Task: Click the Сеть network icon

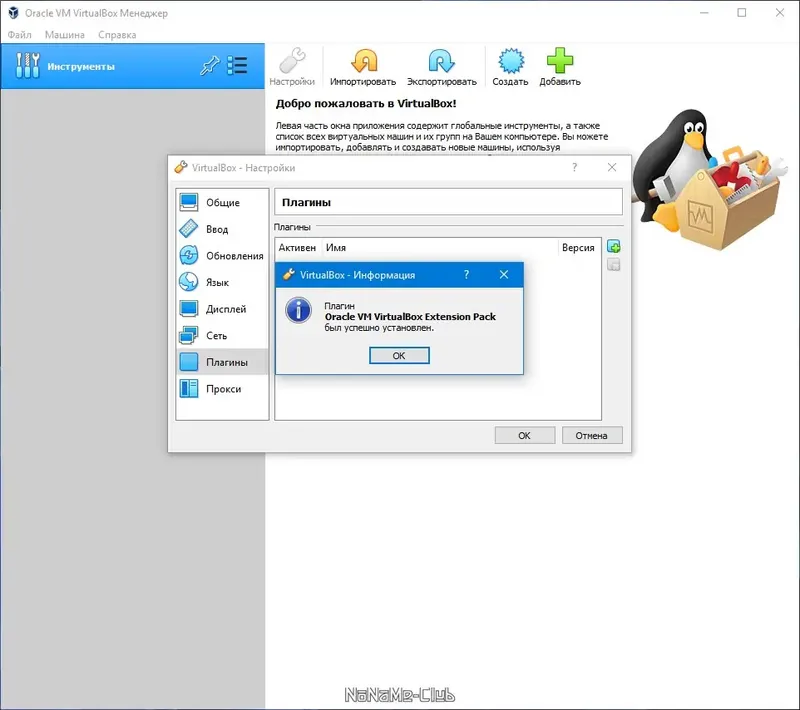Action: pos(189,335)
